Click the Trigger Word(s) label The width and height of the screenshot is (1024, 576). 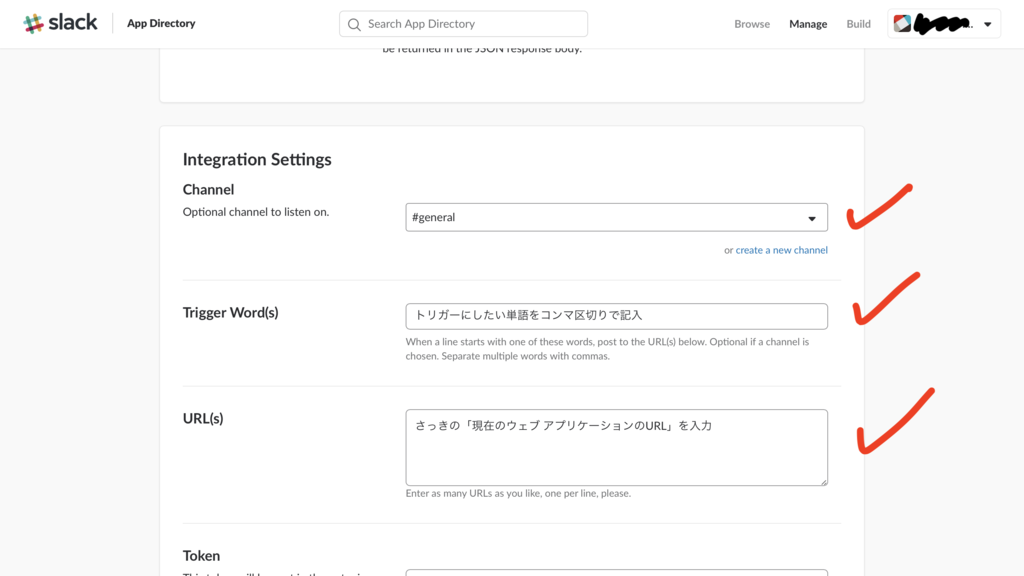pos(230,312)
